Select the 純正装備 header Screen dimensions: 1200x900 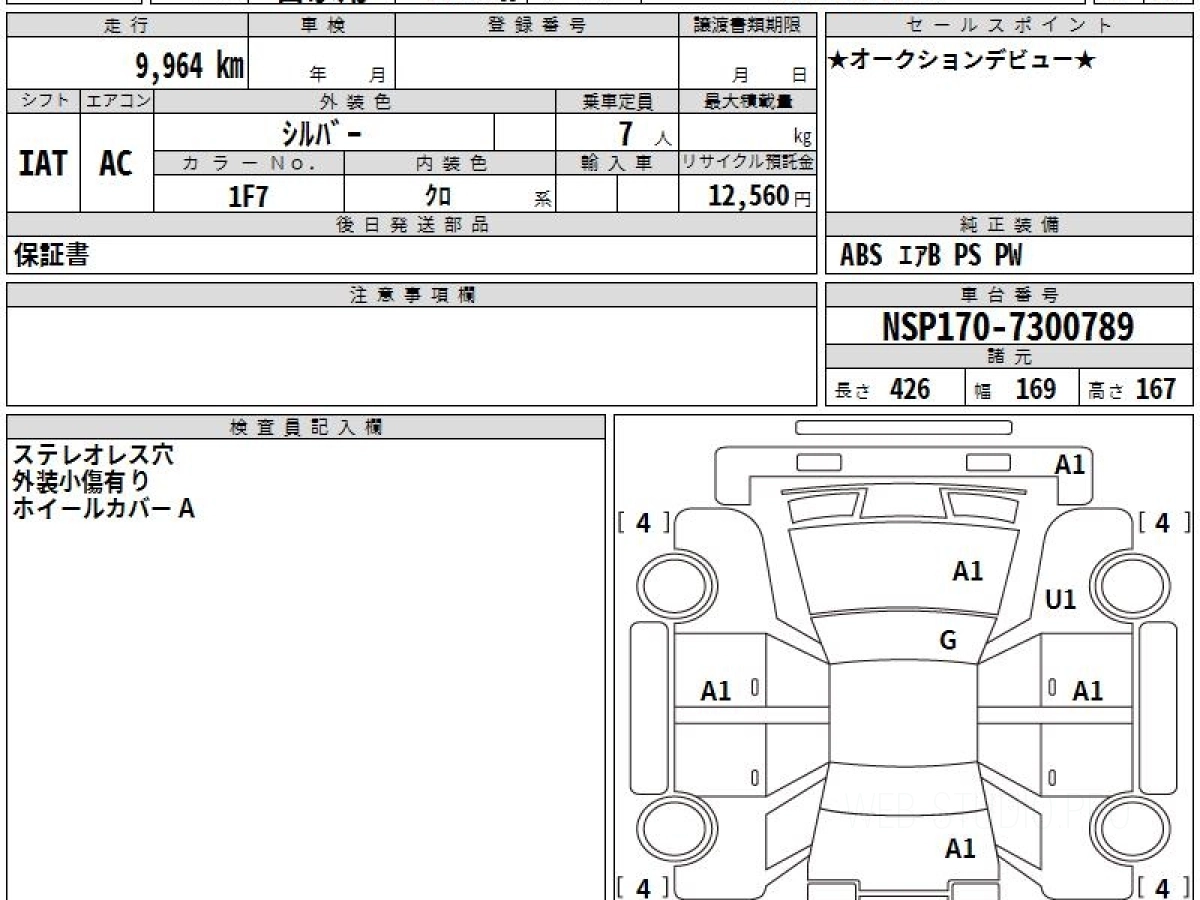pos(1010,225)
